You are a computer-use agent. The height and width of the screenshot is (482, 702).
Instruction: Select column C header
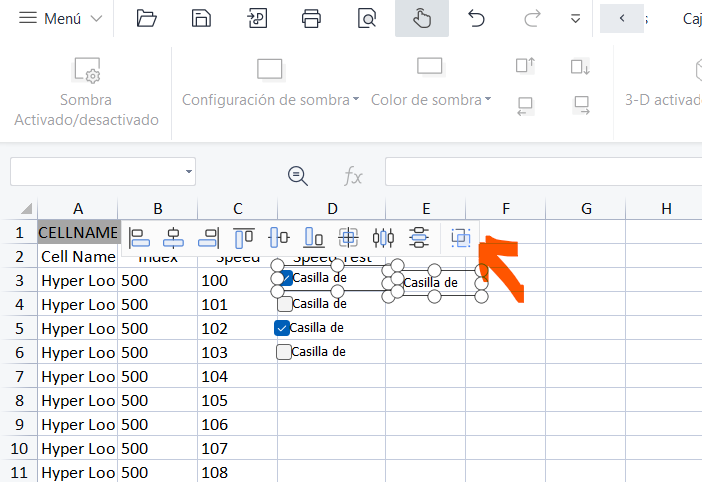coord(238,209)
